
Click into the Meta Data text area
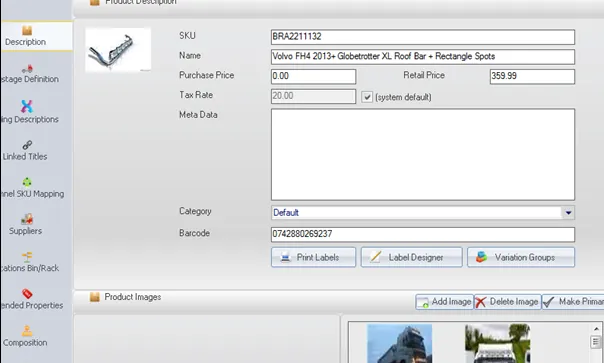click(x=423, y=154)
